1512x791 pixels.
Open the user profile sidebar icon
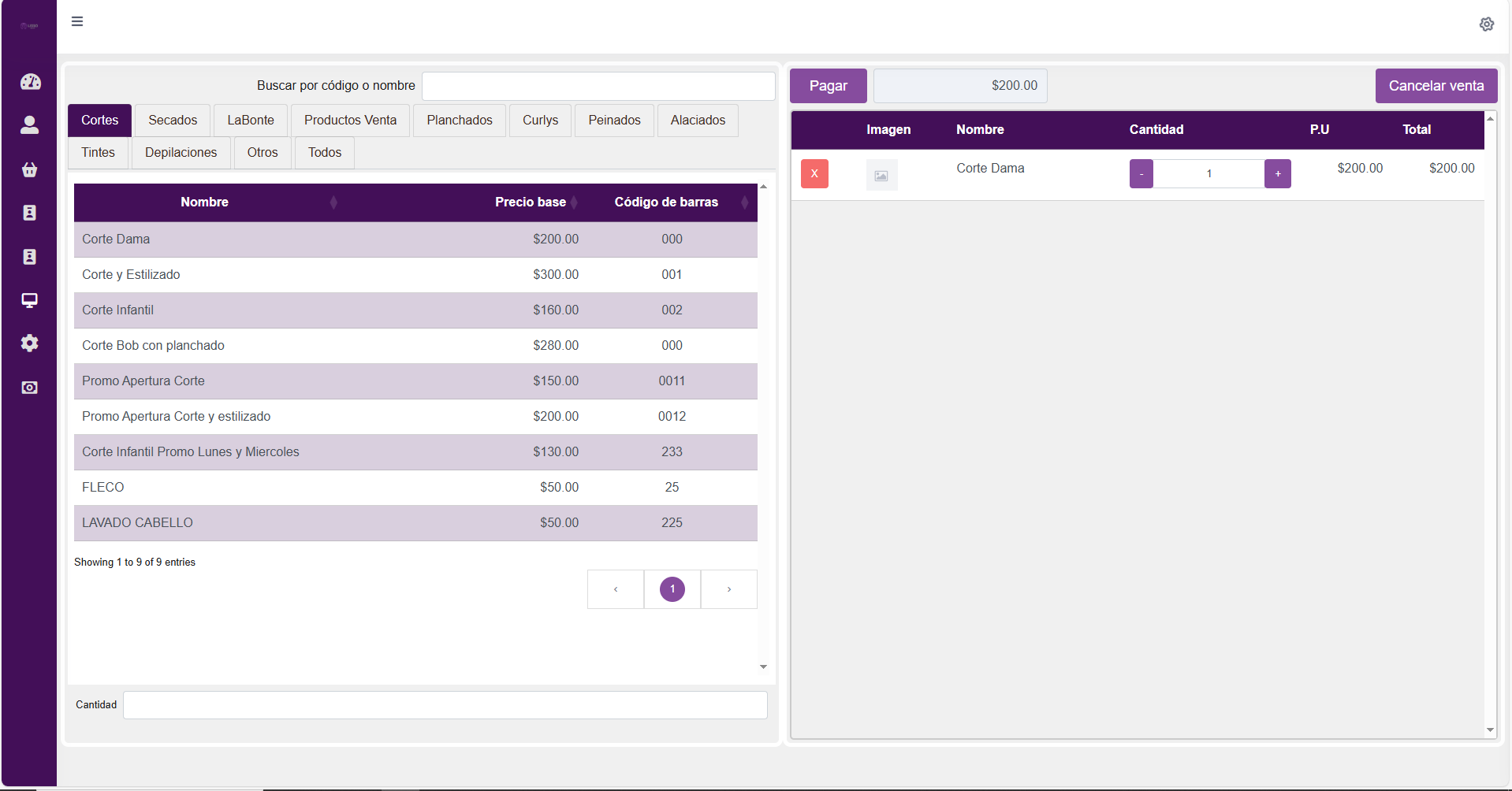tap(30, 125)
